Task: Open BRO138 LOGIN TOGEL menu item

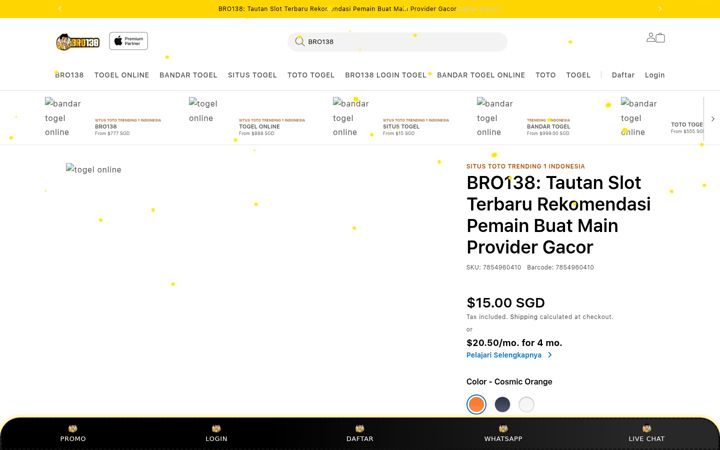Action: click(386, 75)
